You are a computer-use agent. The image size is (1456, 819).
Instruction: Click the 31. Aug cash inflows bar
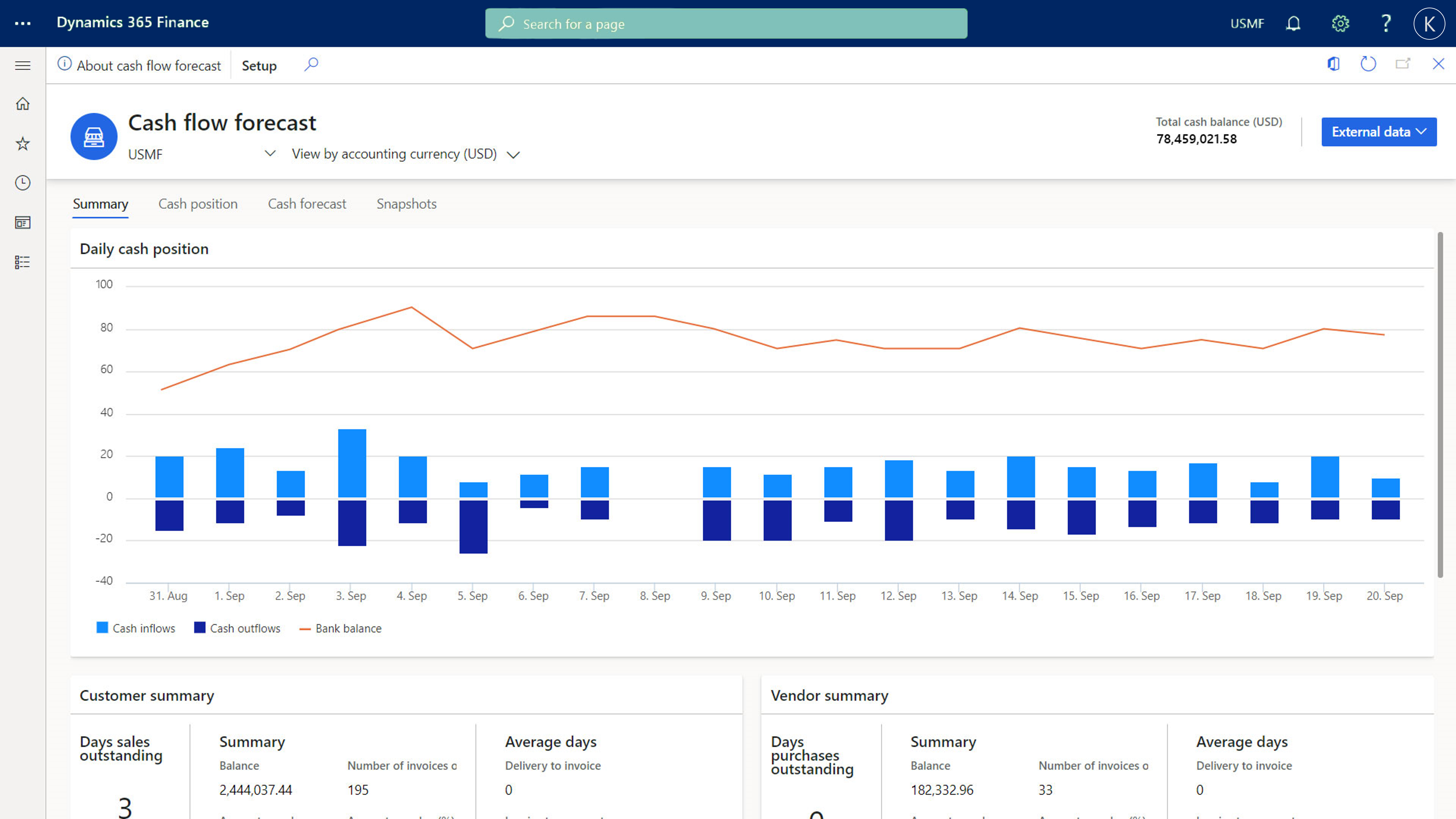[x=169, y=477]
